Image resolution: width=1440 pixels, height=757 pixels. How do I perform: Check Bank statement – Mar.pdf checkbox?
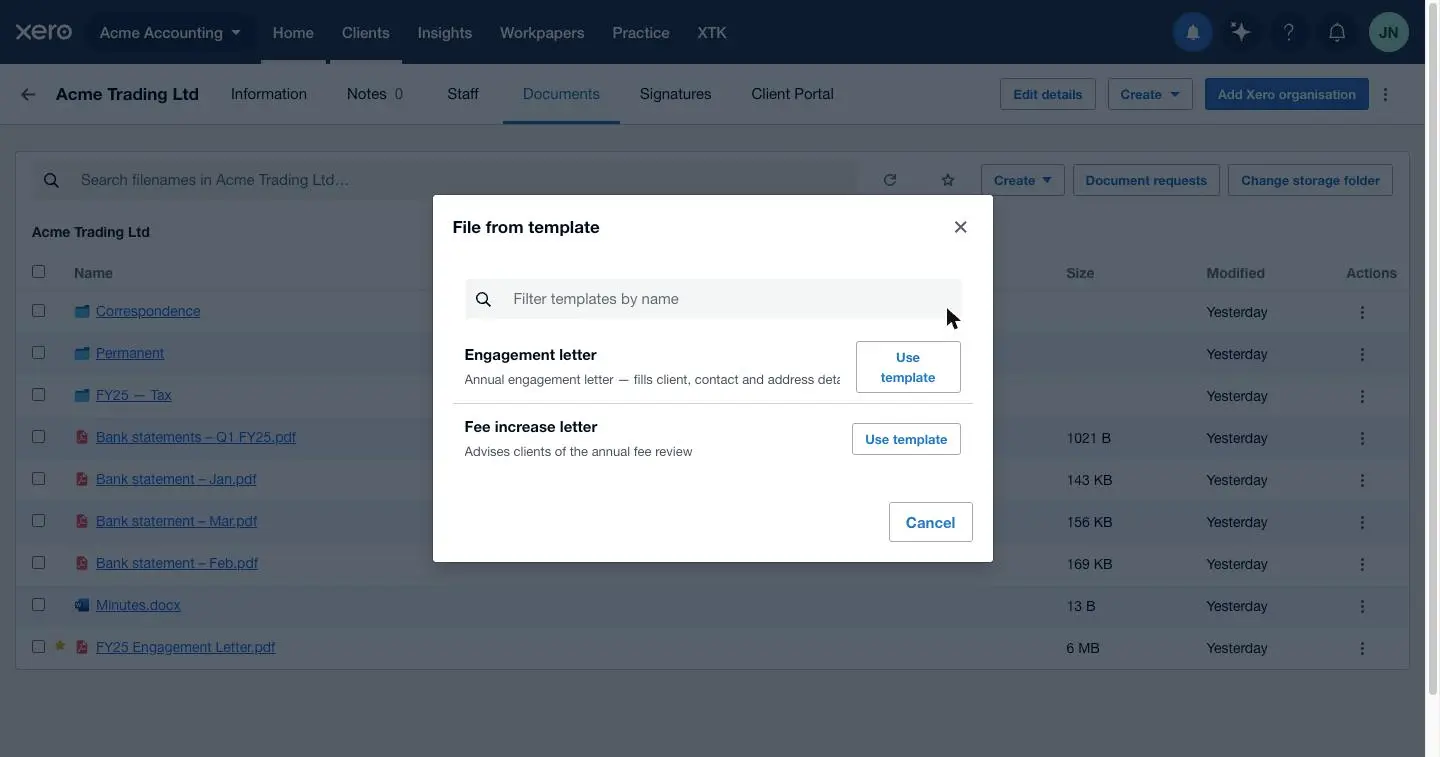[x=38, y=520]
